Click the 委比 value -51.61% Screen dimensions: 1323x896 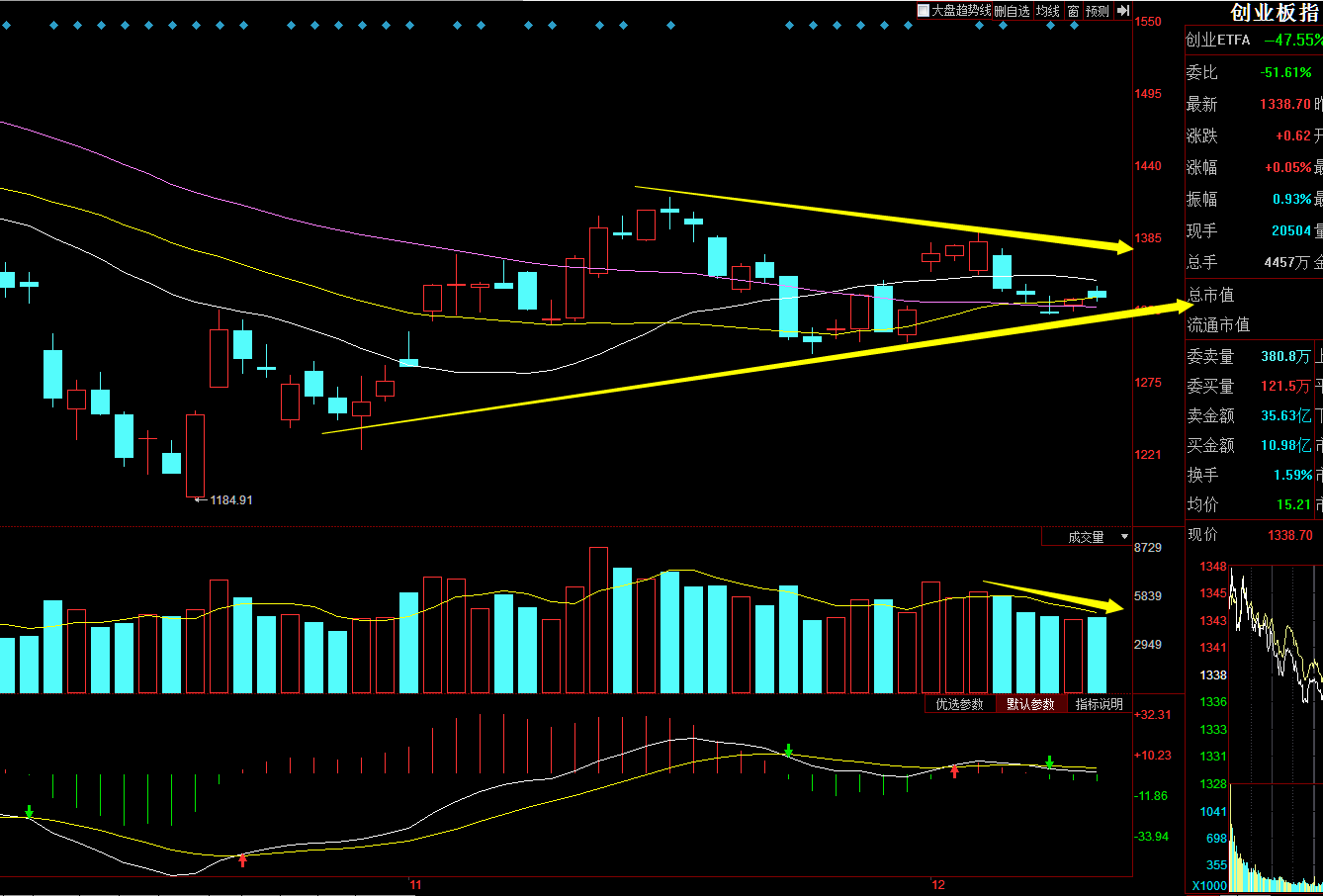(x=1284, y=72)
